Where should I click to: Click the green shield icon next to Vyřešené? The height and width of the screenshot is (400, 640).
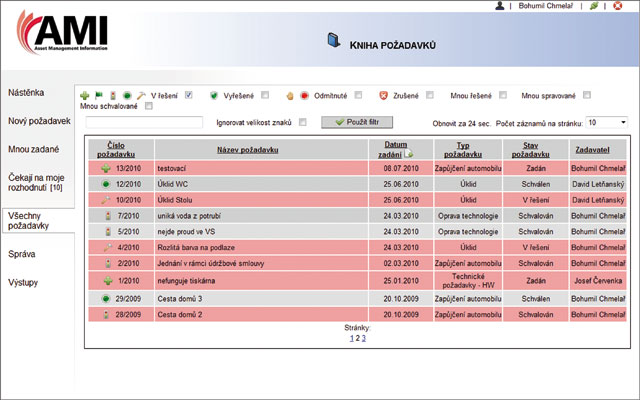214,96
